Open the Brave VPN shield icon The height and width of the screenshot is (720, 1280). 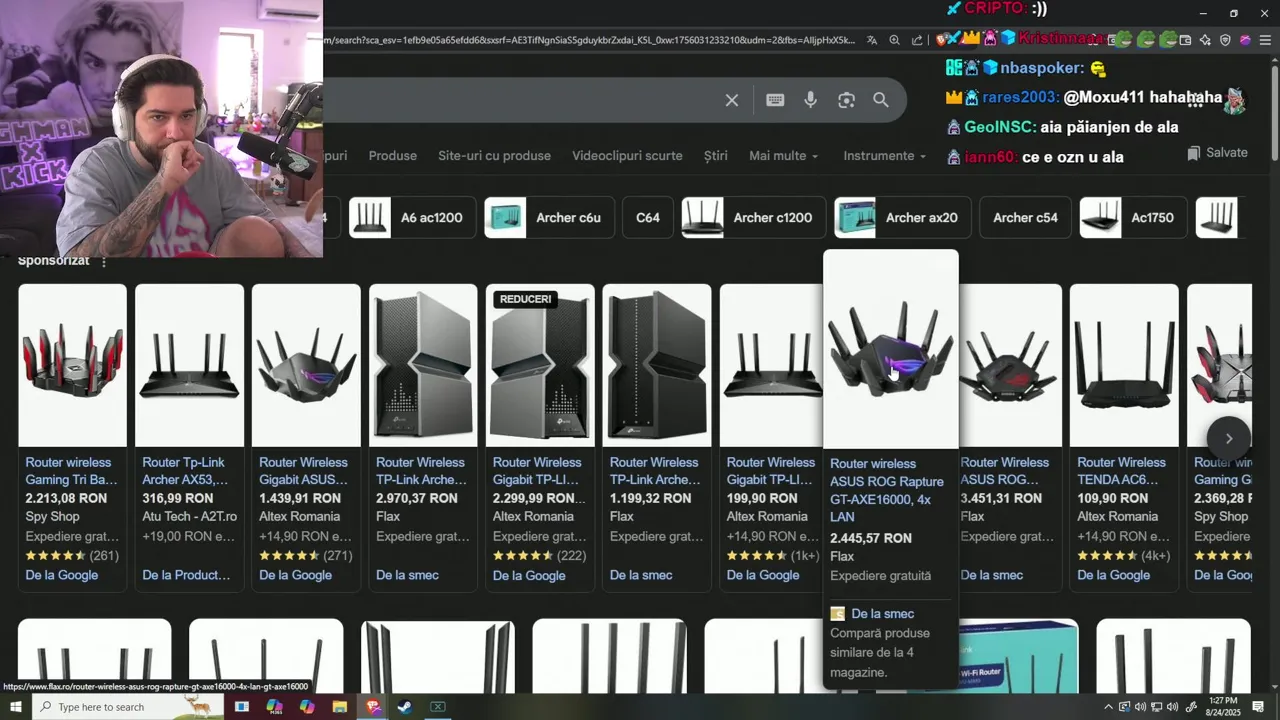coord(1225,40)
